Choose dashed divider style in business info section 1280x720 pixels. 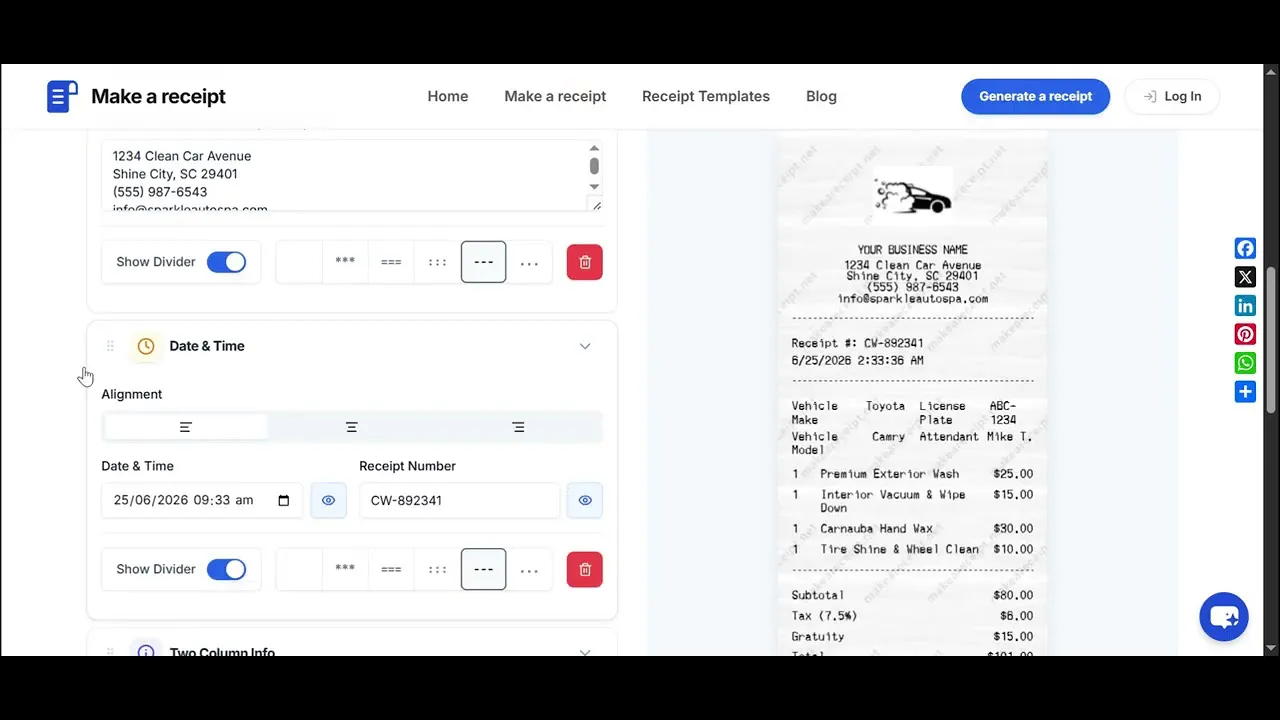[483, 262]
